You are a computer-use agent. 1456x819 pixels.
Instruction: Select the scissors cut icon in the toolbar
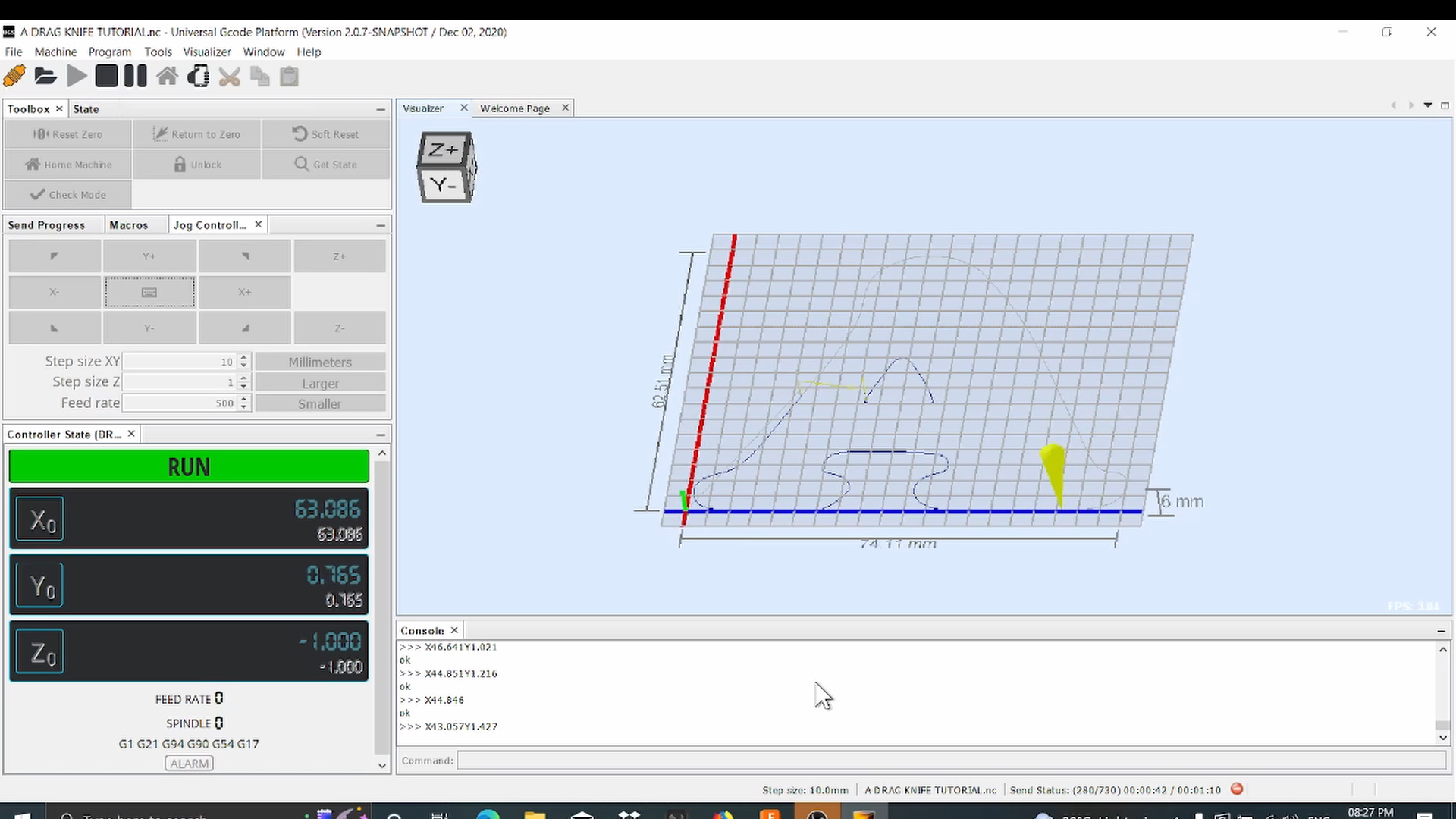click(230, 76)
